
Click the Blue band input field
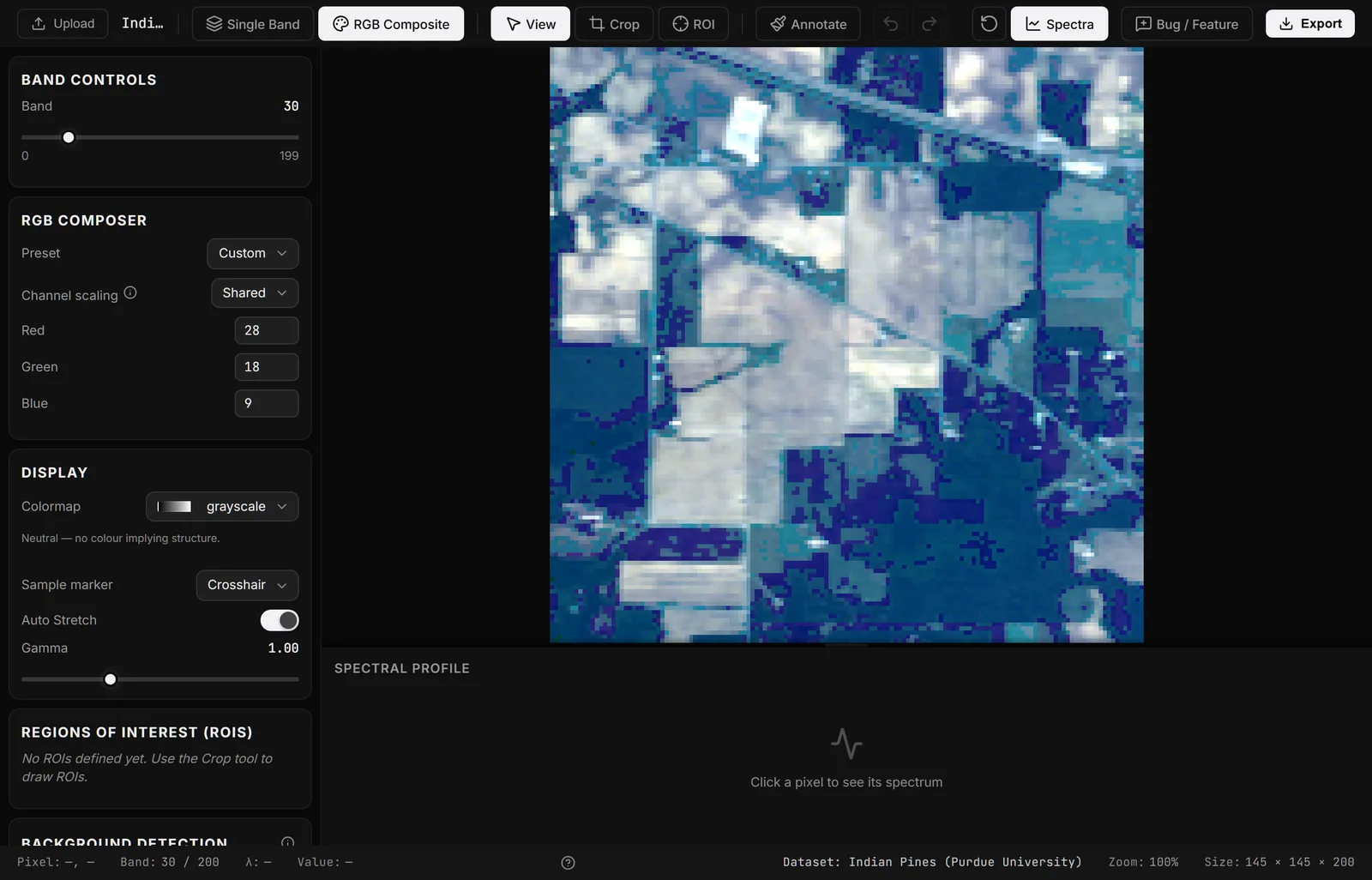[267, 403]
